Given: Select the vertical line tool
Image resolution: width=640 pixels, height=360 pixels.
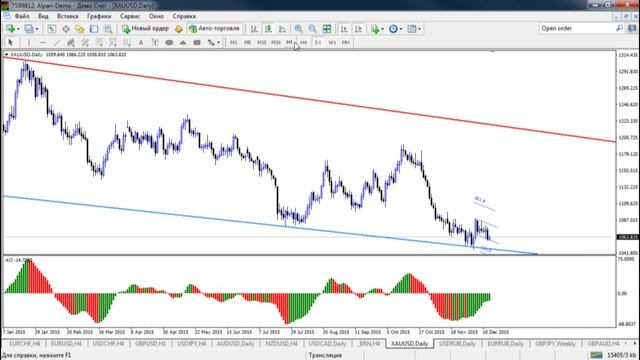Looking at the screenshot, I should (x=29, y=42).
